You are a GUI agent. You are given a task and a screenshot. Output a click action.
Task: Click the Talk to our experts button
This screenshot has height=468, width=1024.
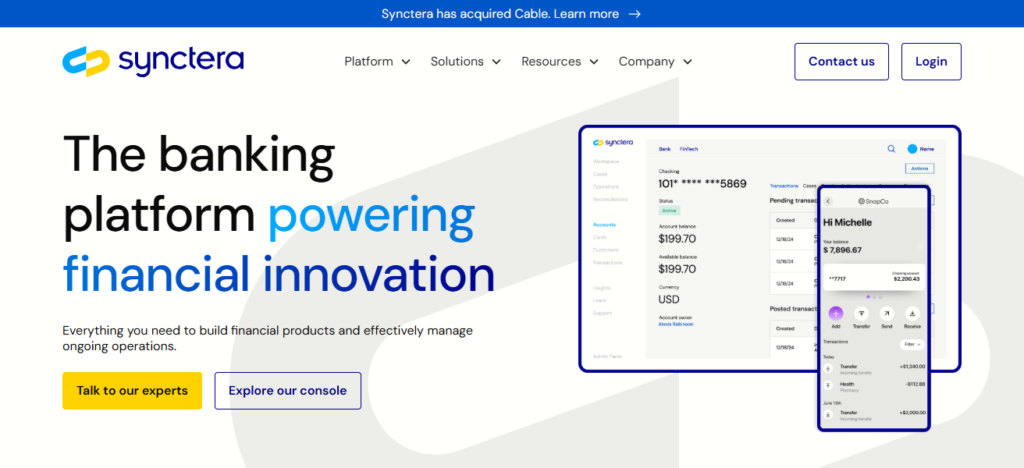tap(132, 391)
